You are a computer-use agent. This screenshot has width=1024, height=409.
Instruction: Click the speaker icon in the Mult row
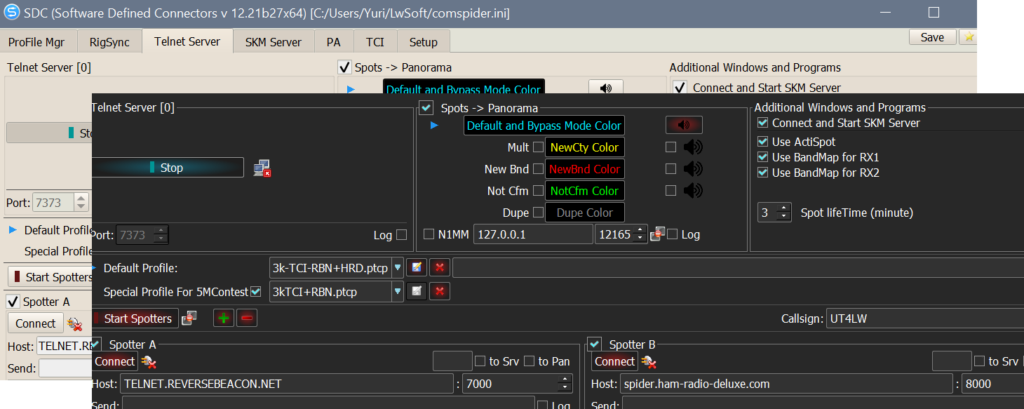692,147
